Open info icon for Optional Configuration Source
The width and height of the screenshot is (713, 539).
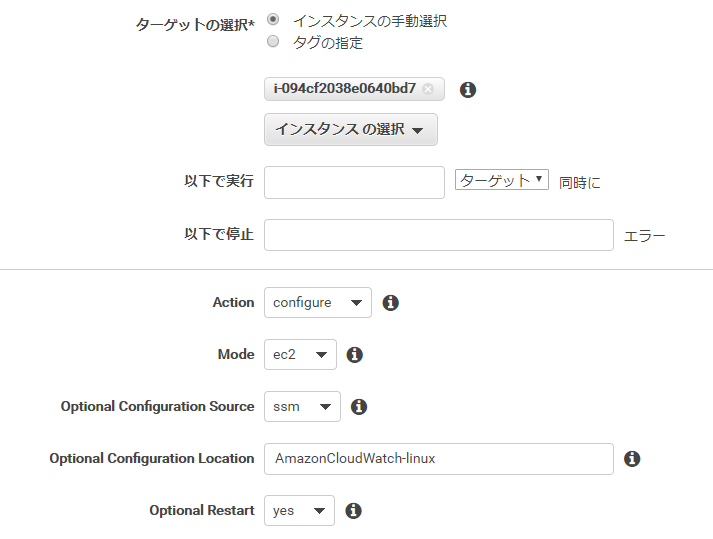[x=359, y=406]
